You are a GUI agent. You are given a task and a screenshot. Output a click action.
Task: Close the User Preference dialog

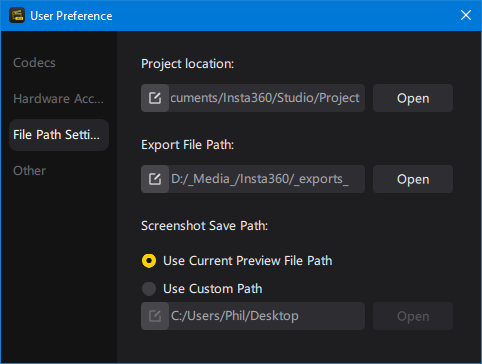point(466,15)
